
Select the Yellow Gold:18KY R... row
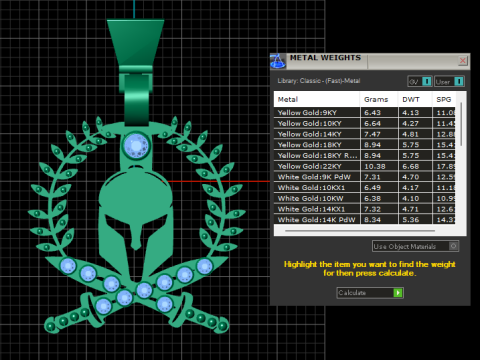coord(365,155)
